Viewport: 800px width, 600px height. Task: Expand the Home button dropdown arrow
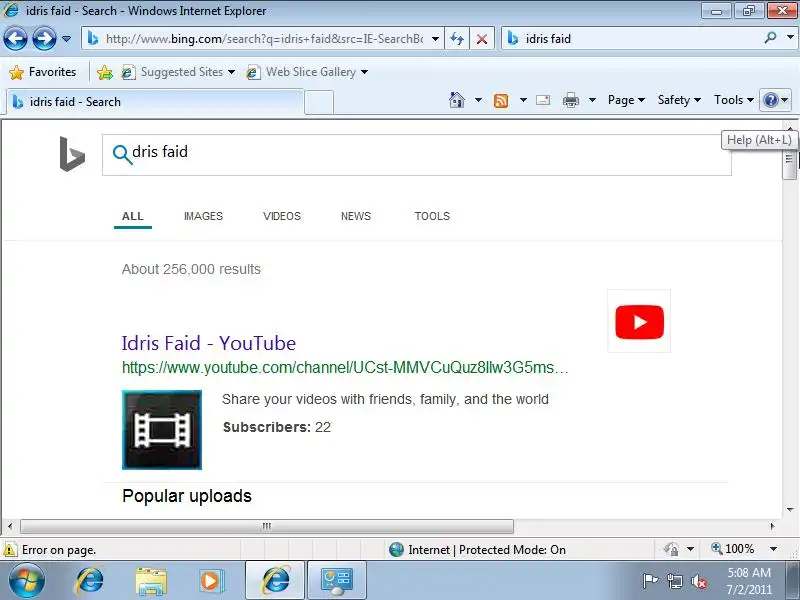click(x=478, y=100)
